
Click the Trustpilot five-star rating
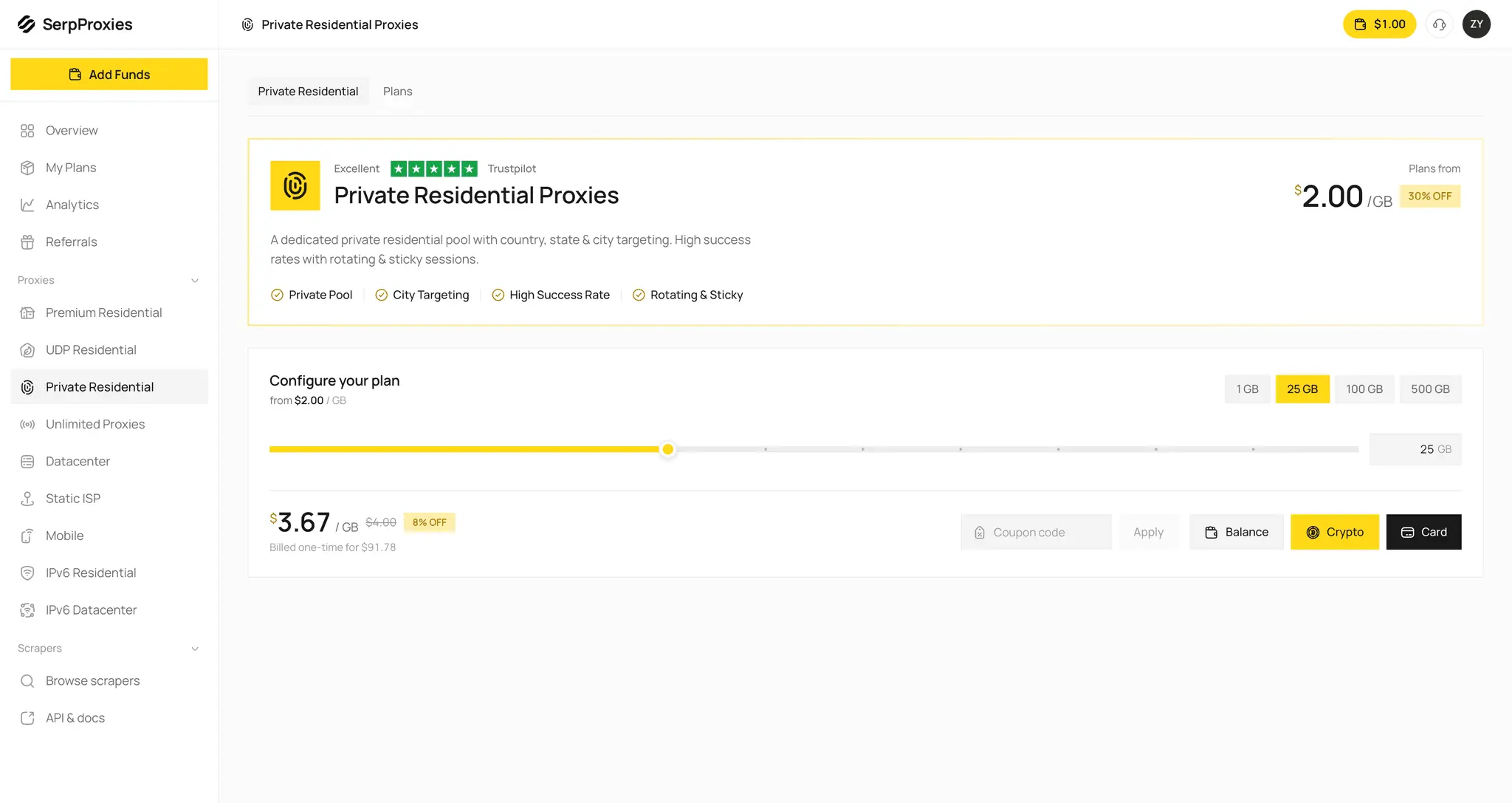[x=434, y=169]
